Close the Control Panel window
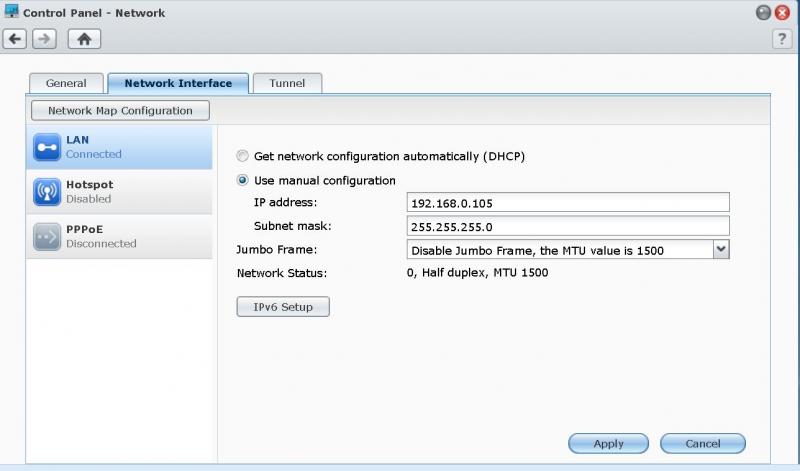The height and width of the screenshot is (471, 800). (782, 12)
